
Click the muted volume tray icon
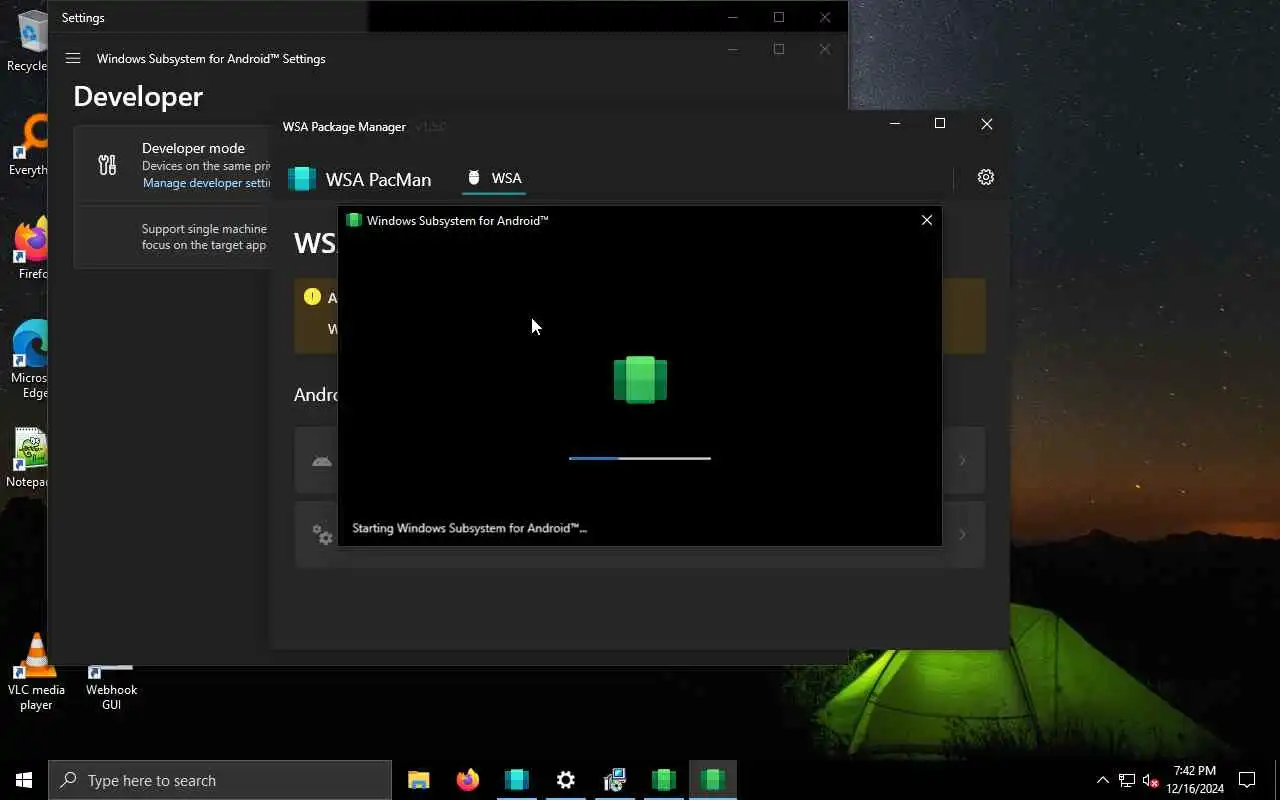click(1151, 780)
